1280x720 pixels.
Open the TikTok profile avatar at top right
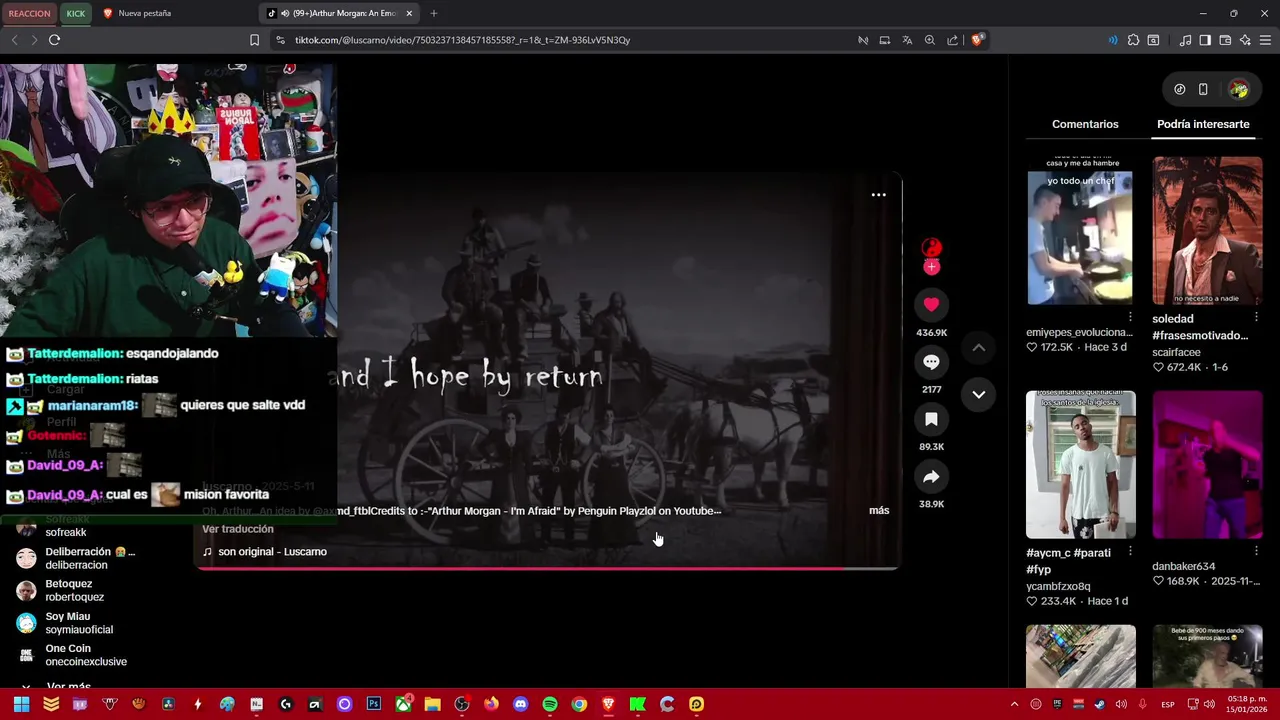1239,89
